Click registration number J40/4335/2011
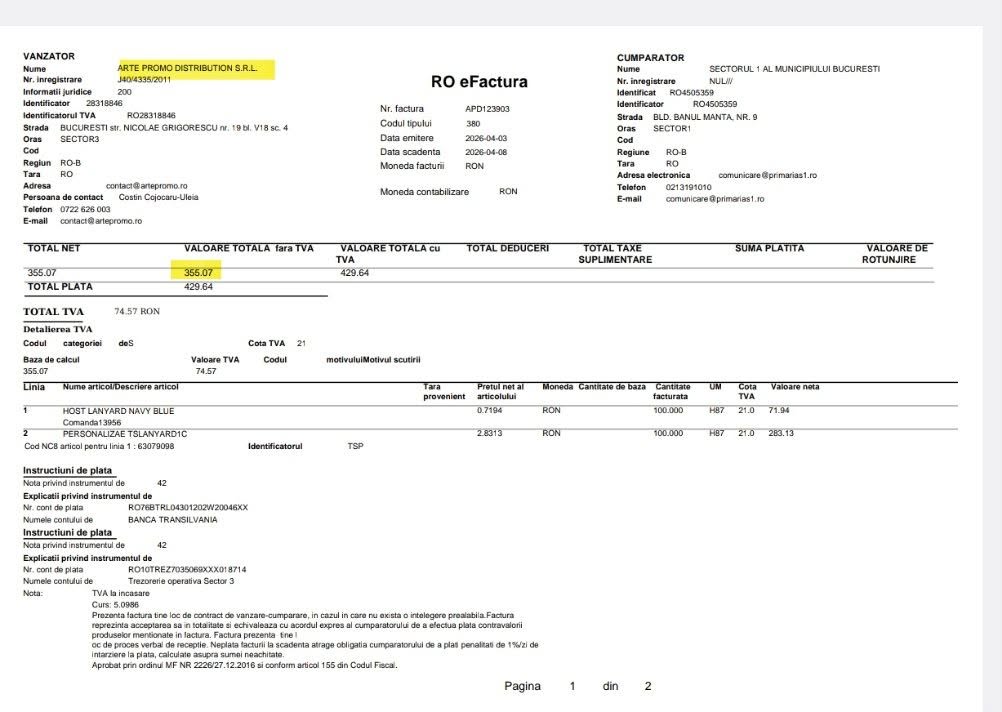This screenshot has width=1002, height=712. tap(144, 80)
